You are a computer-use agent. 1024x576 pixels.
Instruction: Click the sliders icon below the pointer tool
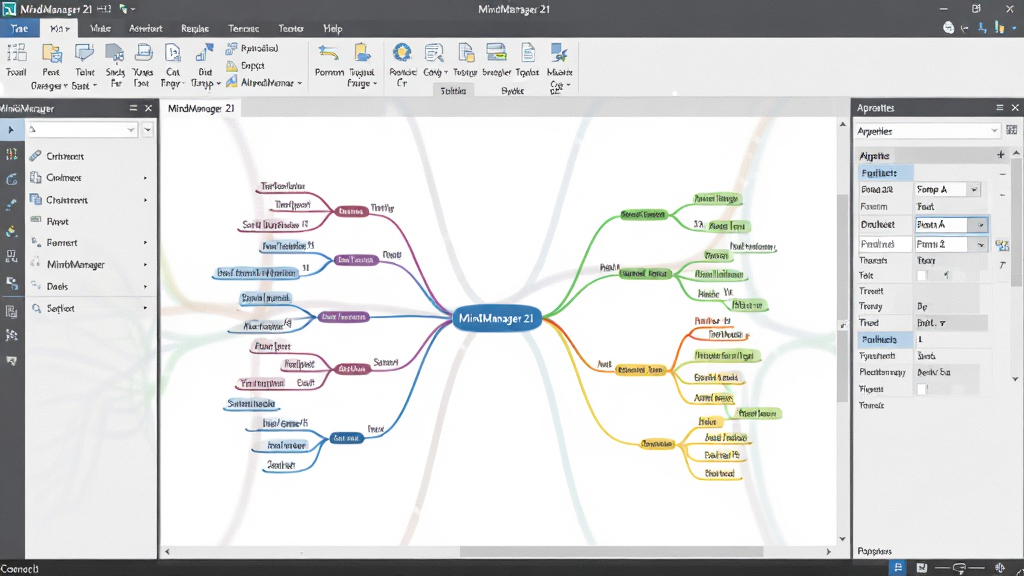coord(11,154)
